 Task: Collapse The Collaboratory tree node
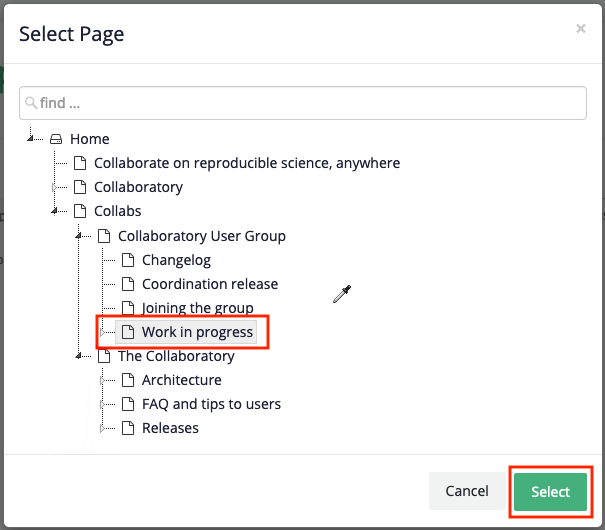tap(79, 356)
